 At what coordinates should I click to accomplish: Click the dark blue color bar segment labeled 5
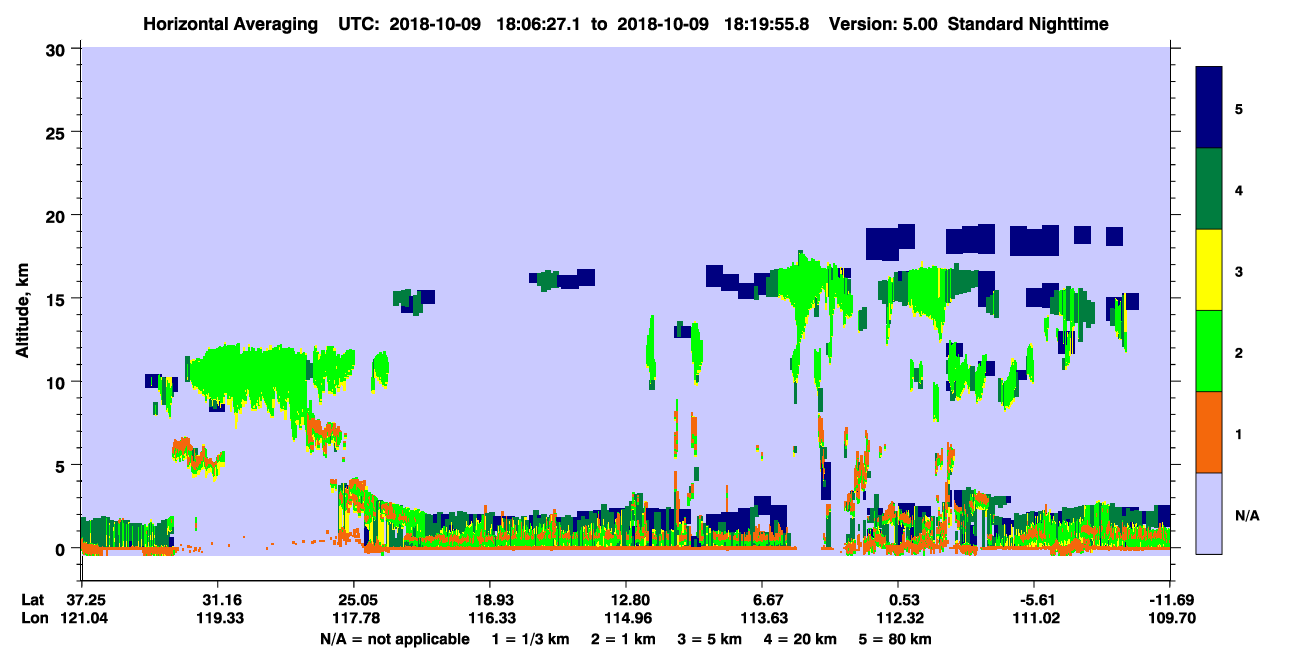[x=1209, y=108]
